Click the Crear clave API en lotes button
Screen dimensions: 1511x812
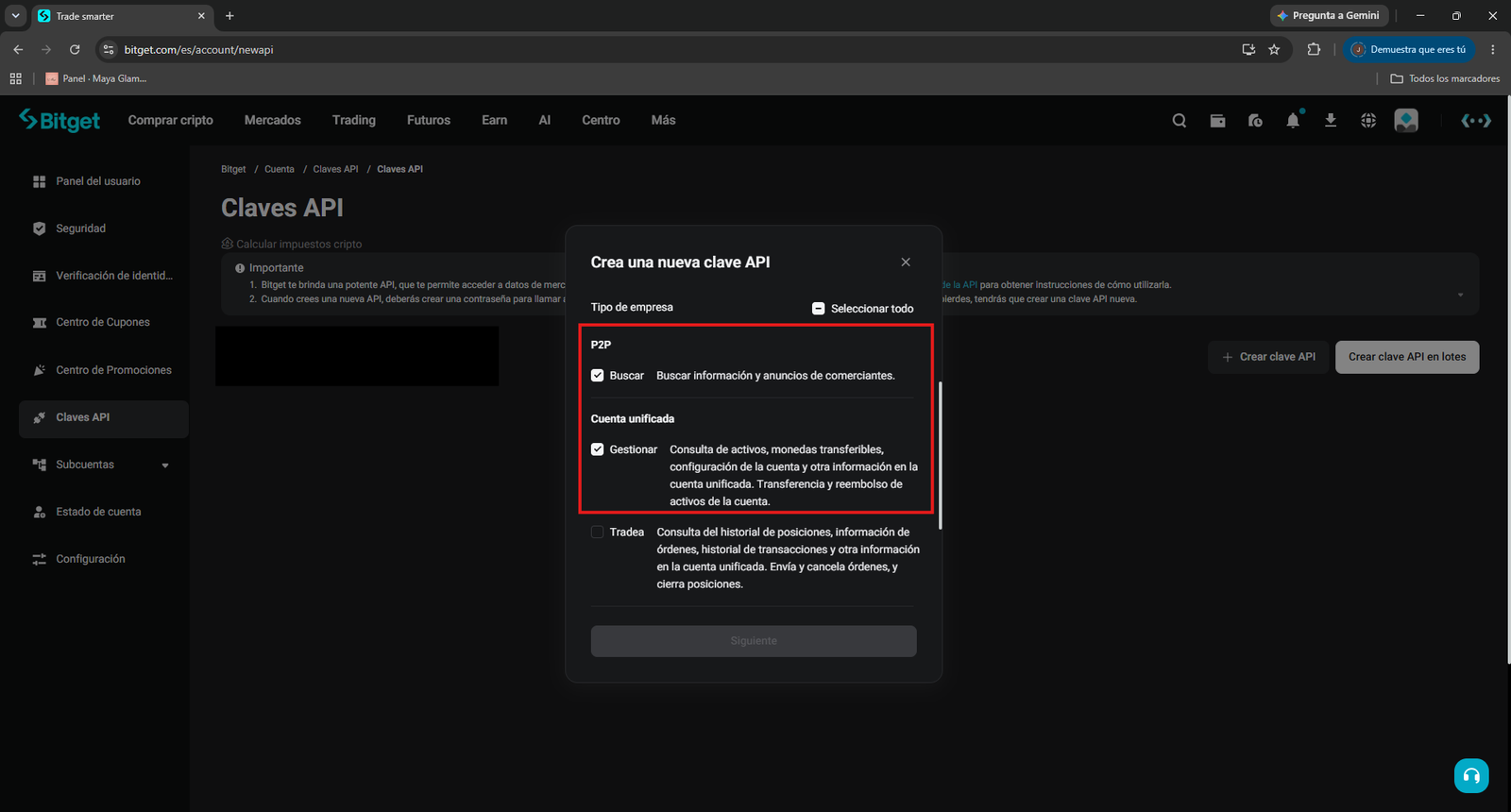click(1407, 357)
